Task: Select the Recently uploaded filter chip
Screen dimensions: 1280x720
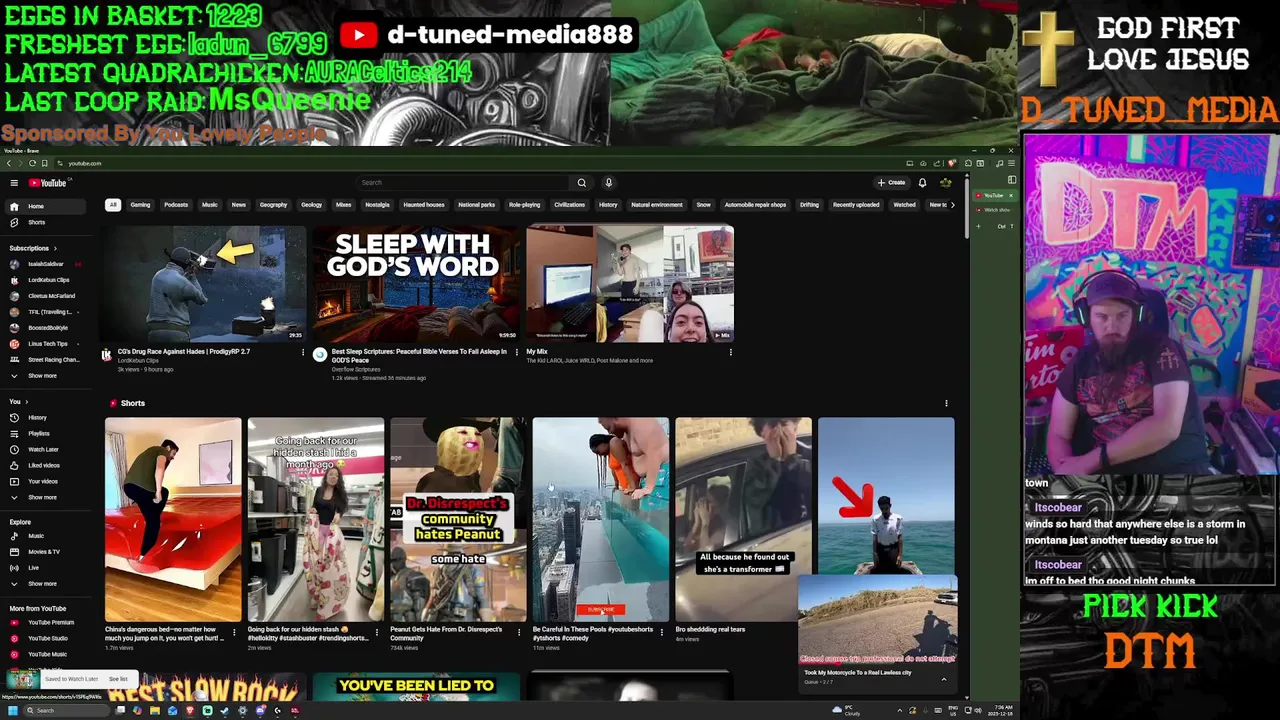Action: [x=856, y=205]
